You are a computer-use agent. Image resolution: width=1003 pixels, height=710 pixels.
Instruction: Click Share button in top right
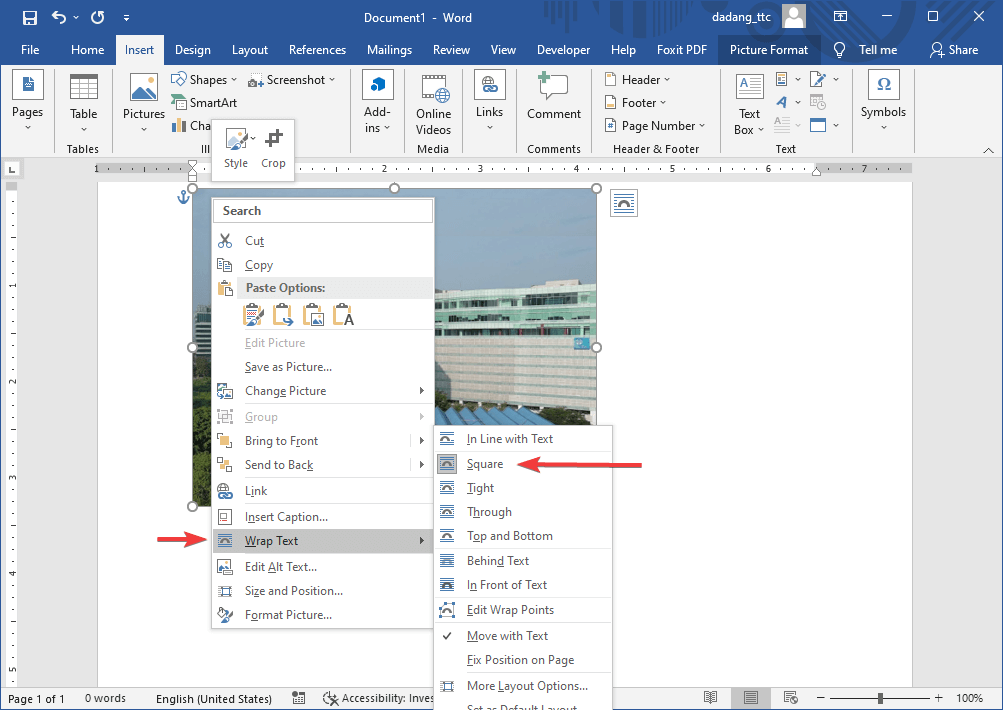tap(953, 50)
